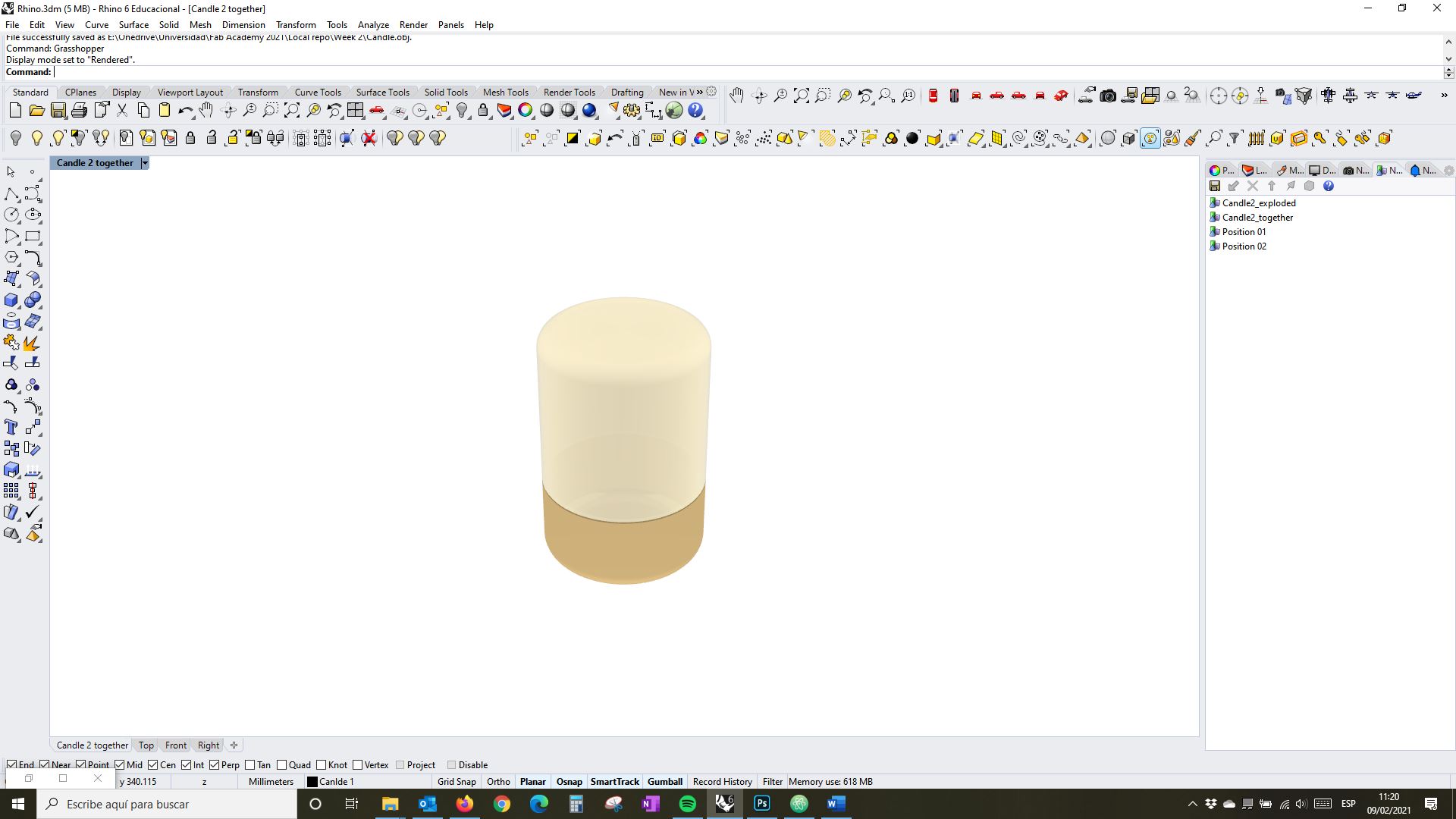Open the Candle 2 together viewport title dropdown
The height and width of the screenshot is (819, 1456).
click(x=144, y=163)
